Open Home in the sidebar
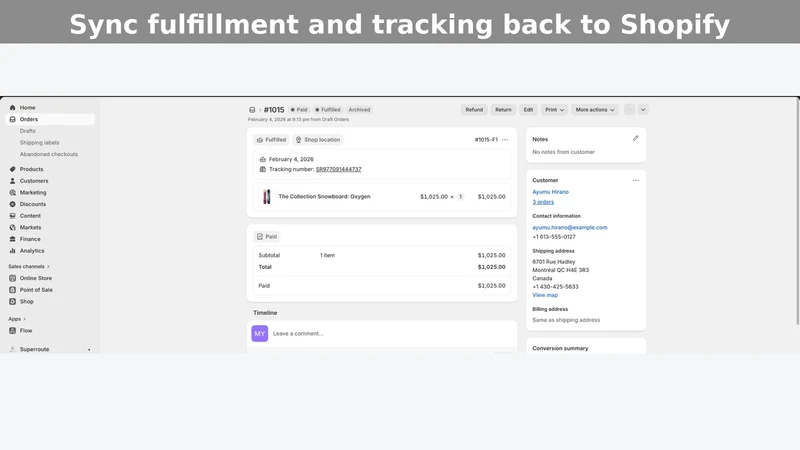800x450 pixels. 28,108
